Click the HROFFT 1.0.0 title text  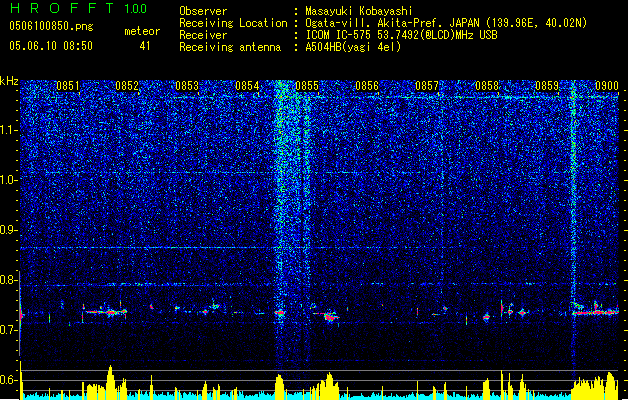[78, 8]
